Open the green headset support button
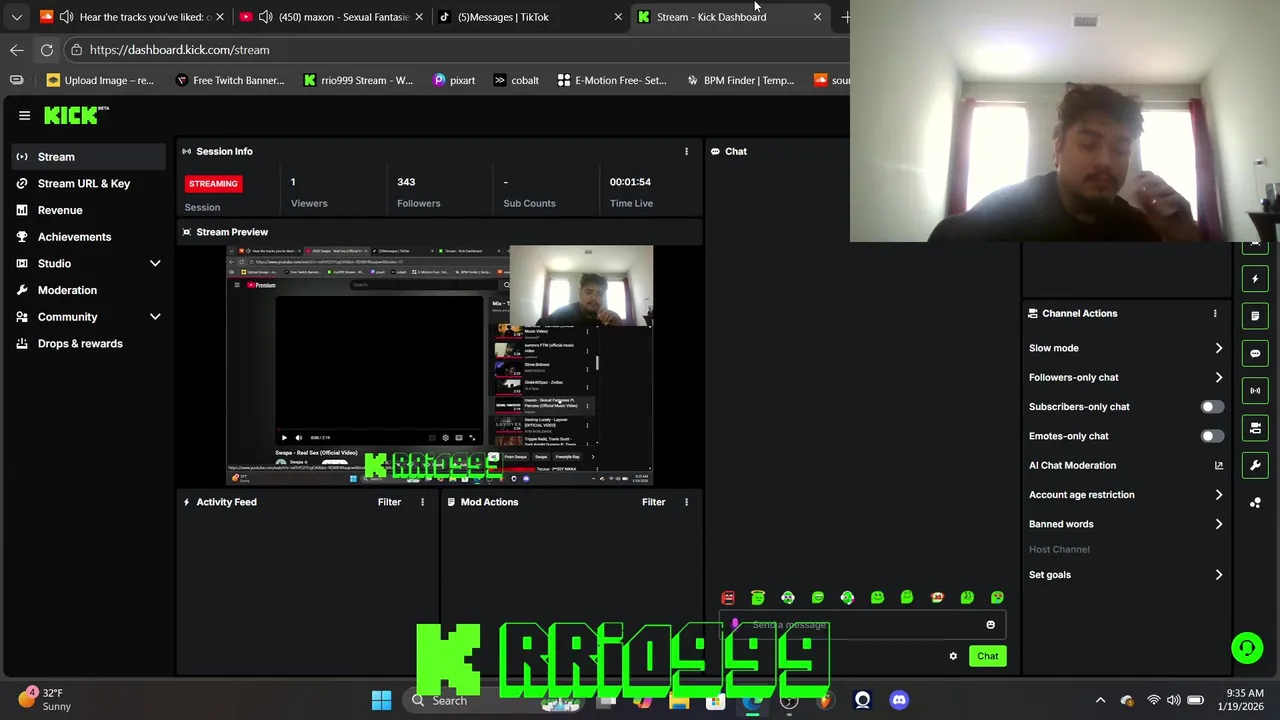This screenshot has height=720, width=1280. click(x=1247, y=648)
